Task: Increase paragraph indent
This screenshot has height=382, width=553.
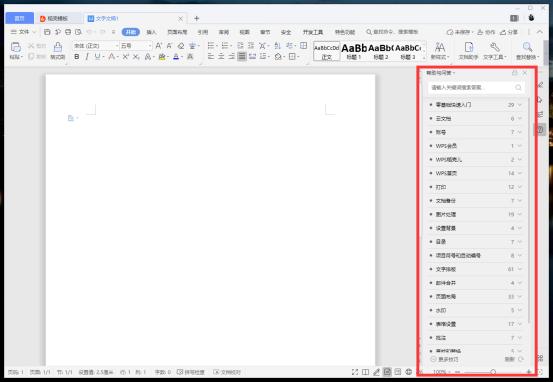Action: [251, 46]
